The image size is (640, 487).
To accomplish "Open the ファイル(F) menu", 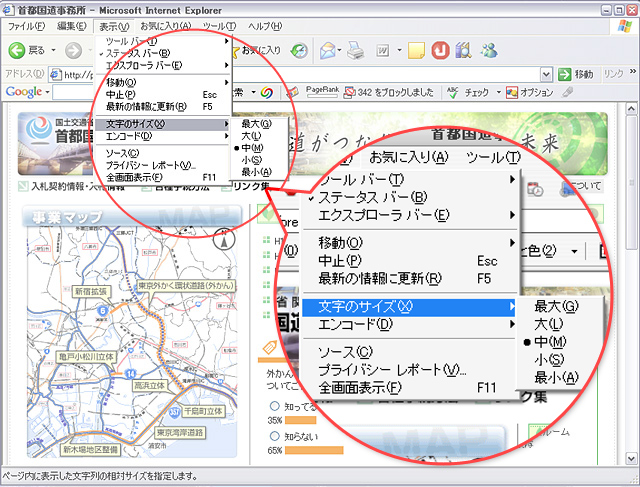I will (x=27, y=26).
